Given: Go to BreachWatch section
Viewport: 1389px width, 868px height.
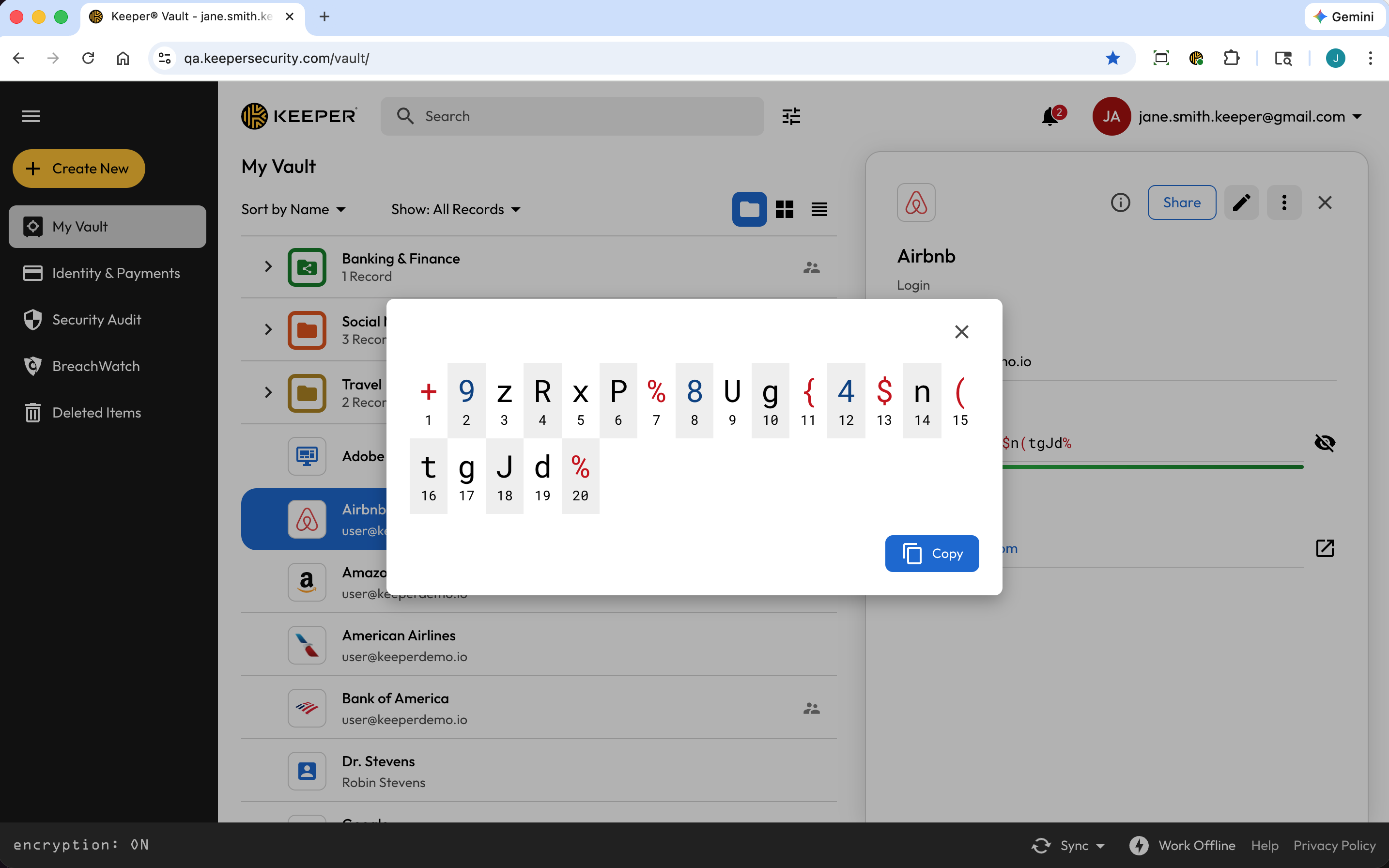Looking at the screenshot, I should tap(96, 366).
